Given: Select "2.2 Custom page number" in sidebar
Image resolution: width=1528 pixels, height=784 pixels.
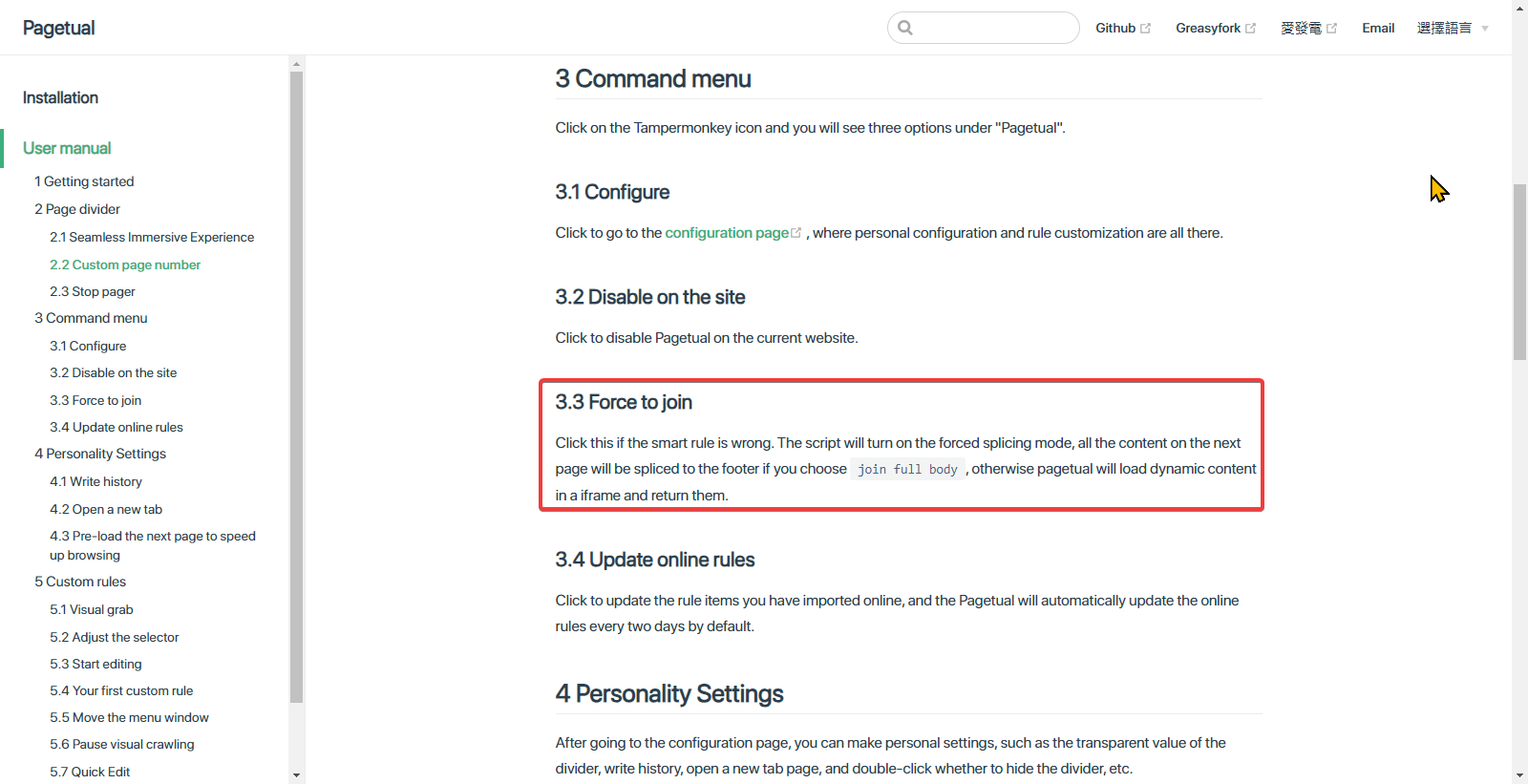Looking at the screenshot, I should [125, 265].
